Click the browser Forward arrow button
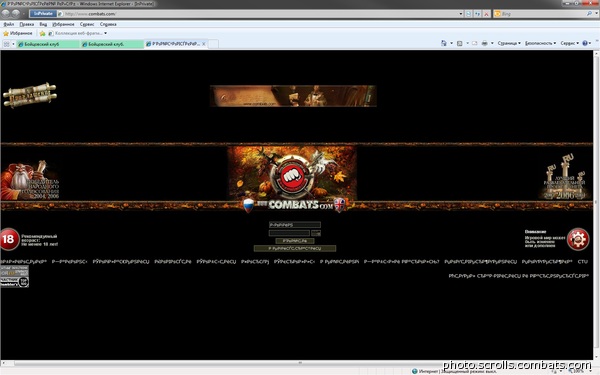The height and width of the screenshot is (375, 600). (15, 13)
